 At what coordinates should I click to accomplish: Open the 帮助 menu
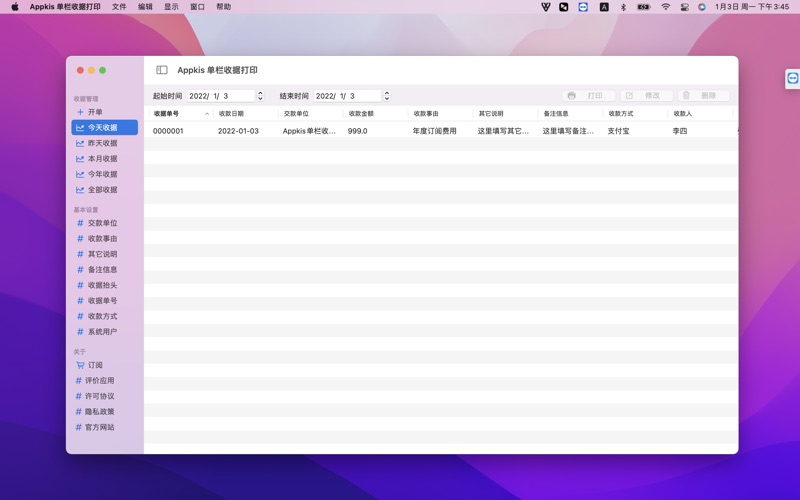click(x=223, y=7)
